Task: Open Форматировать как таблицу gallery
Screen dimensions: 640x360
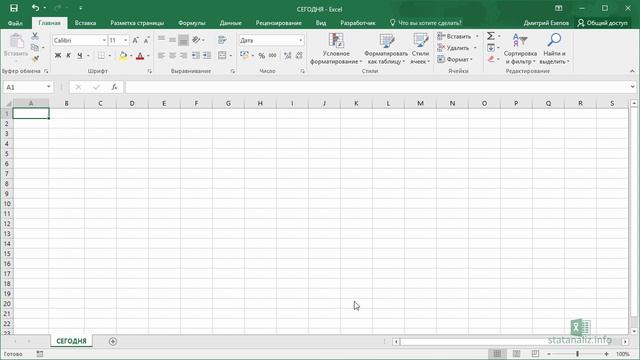Action: 386,49
